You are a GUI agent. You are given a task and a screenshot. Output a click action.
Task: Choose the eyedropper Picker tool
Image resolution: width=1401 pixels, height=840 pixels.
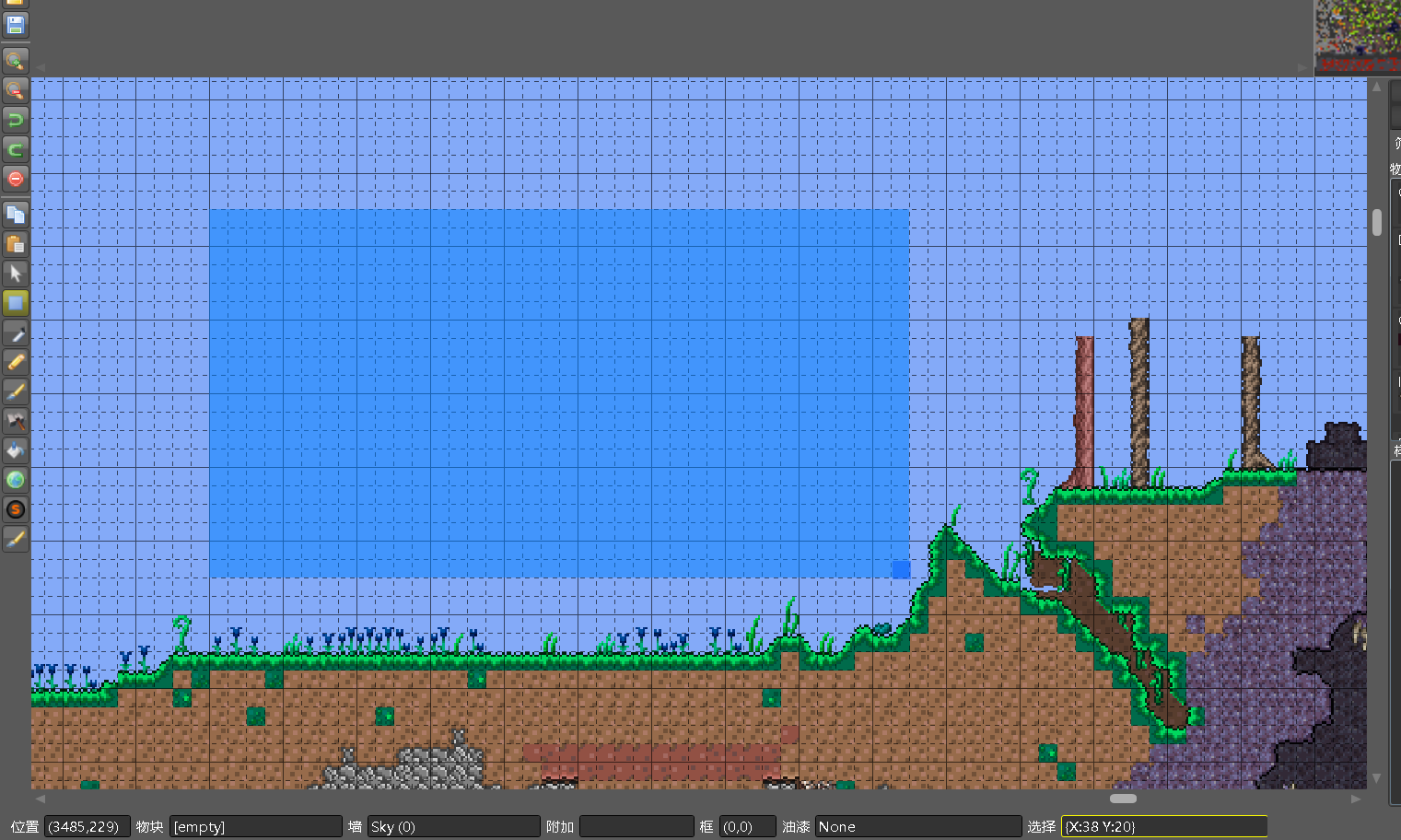[x=16, y=332]
